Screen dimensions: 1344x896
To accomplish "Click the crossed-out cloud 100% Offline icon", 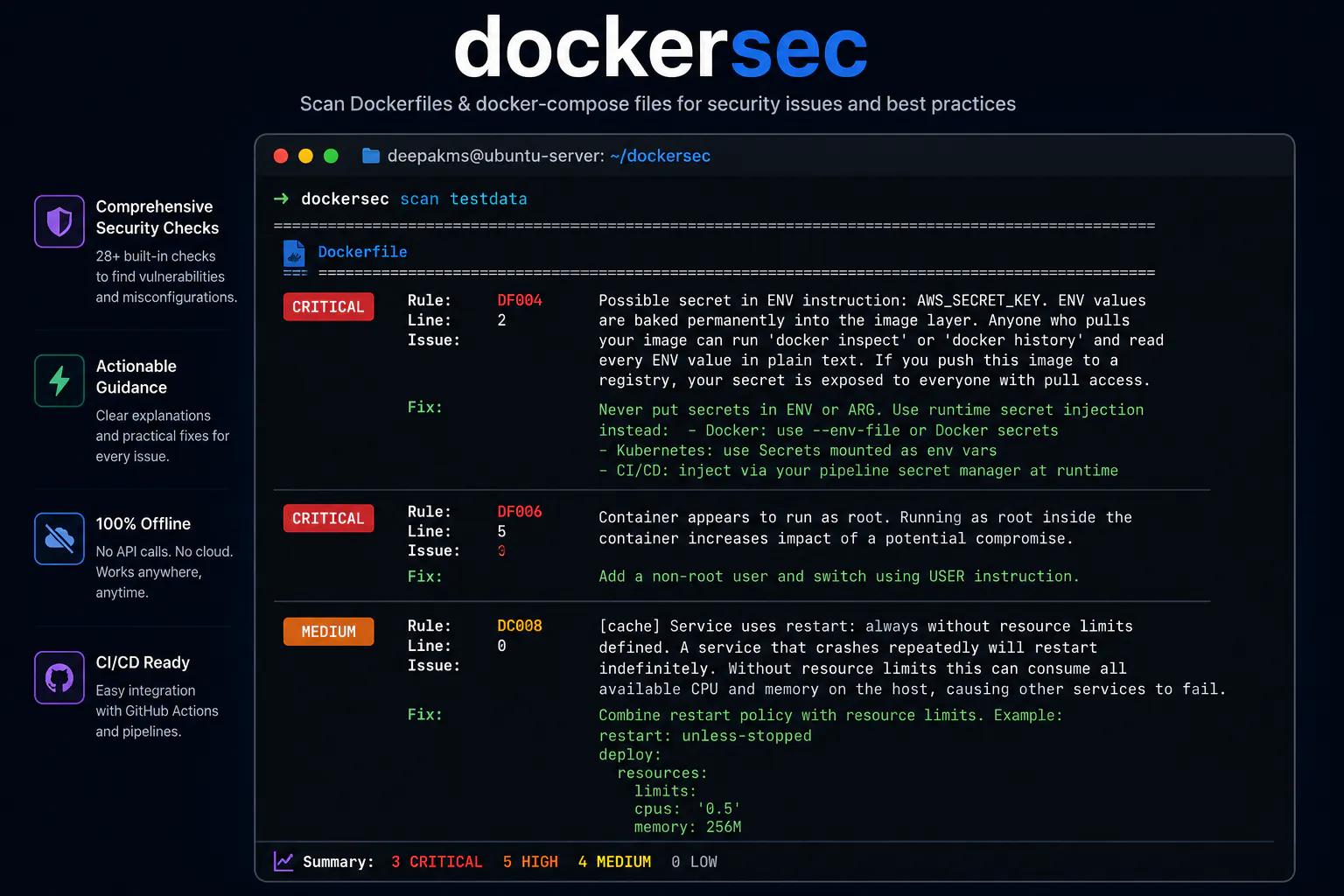I will pos(59,538).
